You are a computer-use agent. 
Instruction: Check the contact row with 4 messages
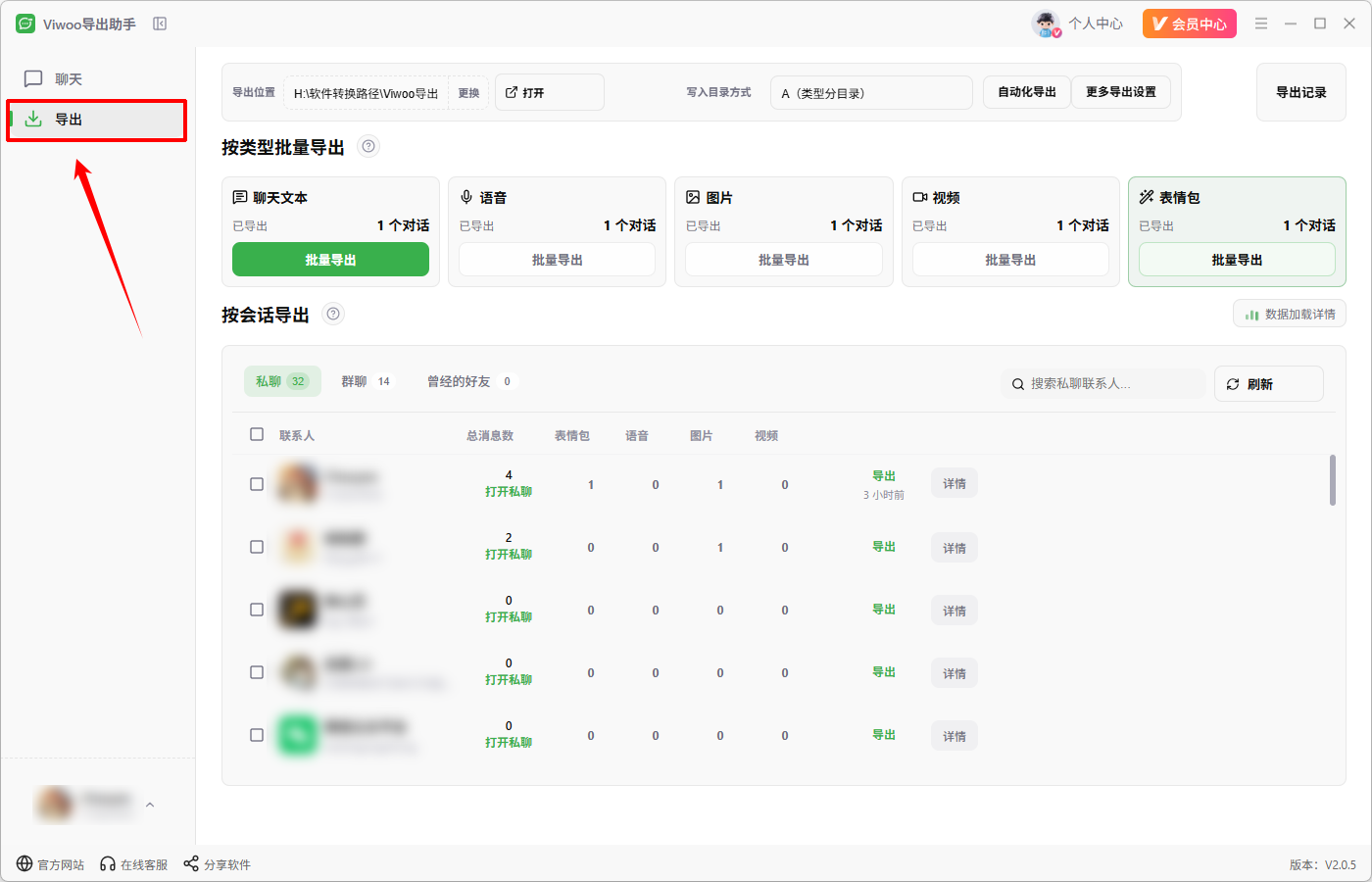[257, 484]
